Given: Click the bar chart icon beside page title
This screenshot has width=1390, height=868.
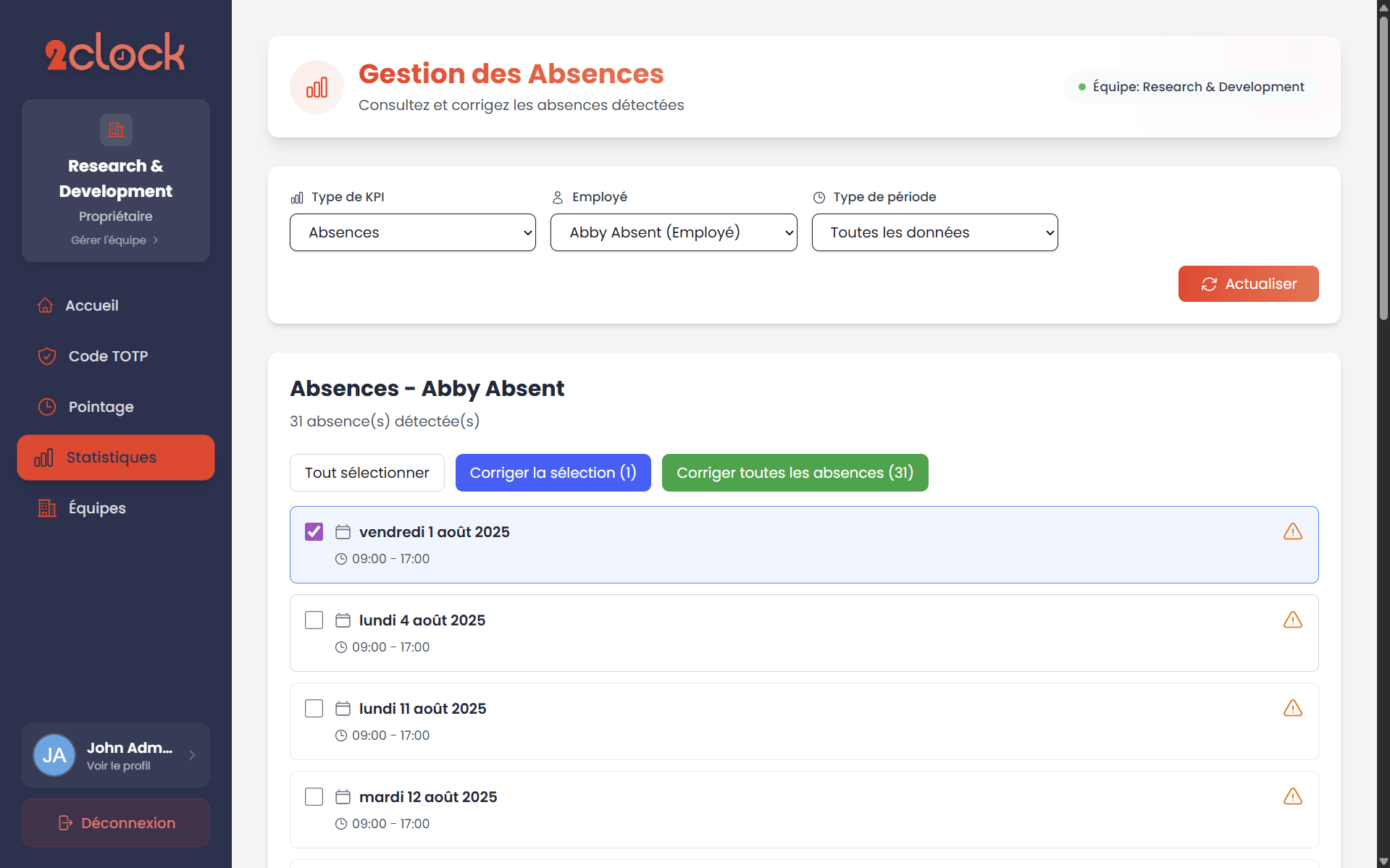Looking at the screenshot, I should [x=317, y=88].
